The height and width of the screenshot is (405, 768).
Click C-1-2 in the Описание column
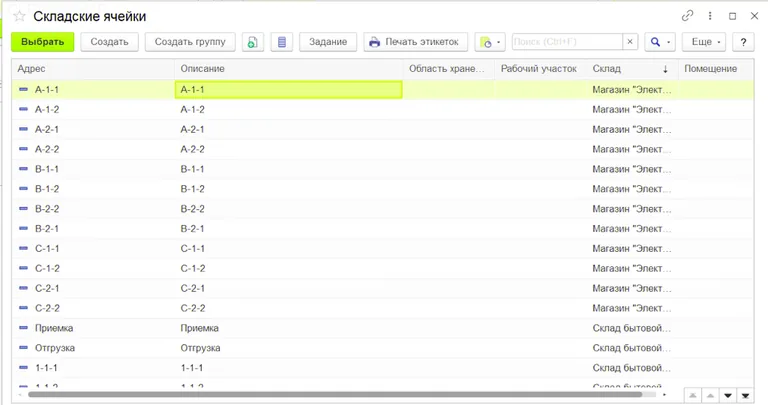pos(192,268)
